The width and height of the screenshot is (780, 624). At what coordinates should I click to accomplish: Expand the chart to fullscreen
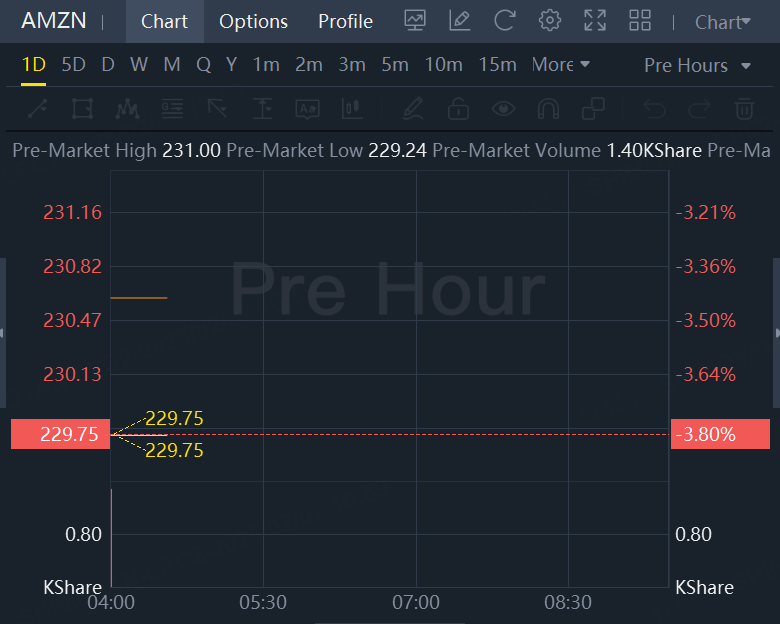(595, 20)
